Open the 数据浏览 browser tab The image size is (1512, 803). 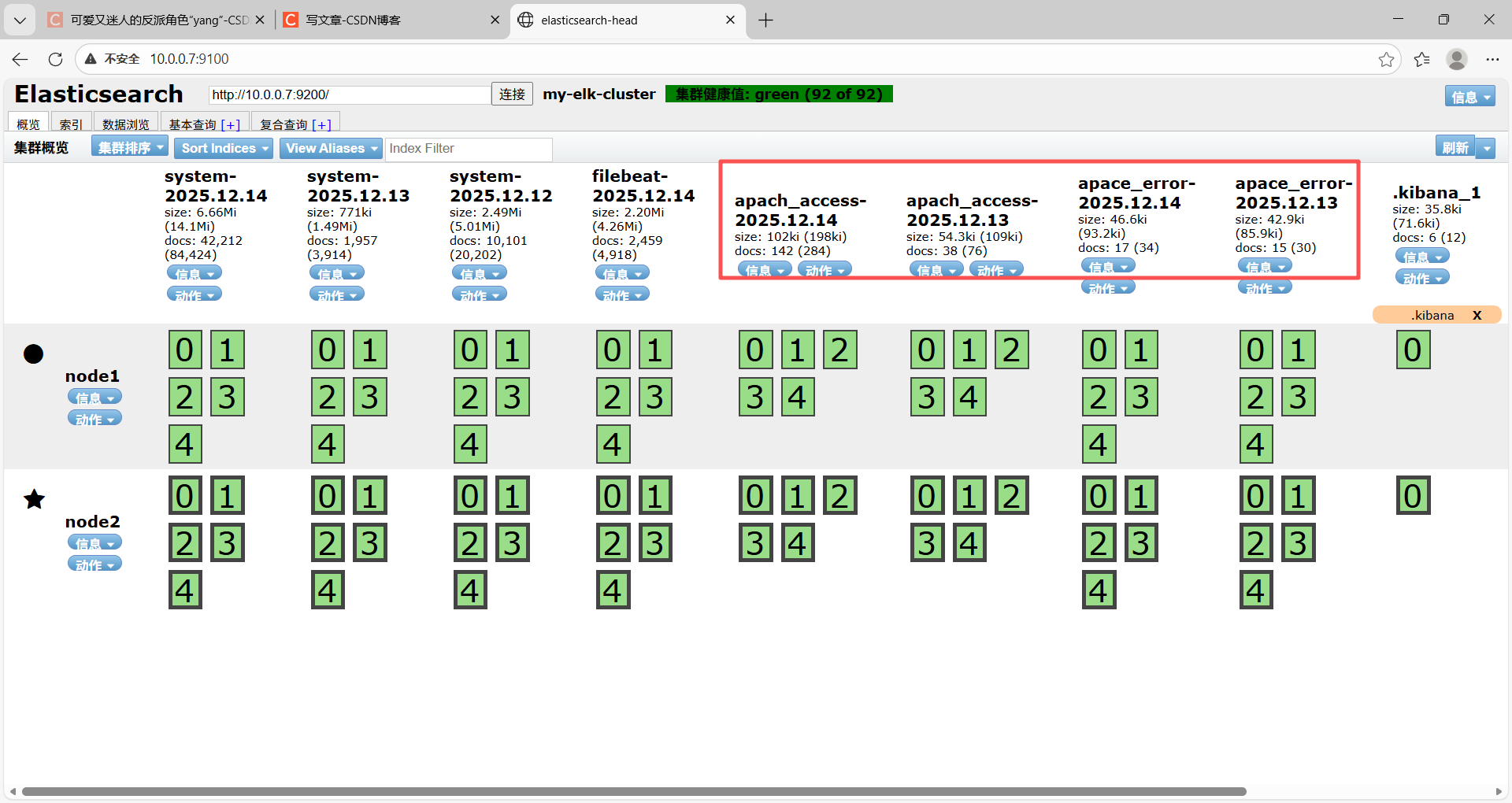125,124
